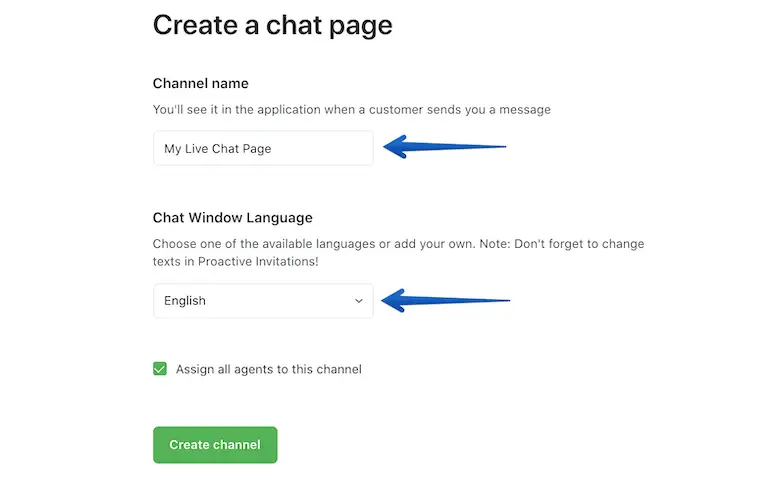Click the blue arrow pointing at language dropdown
780x495 pixels.
[446, 300]
